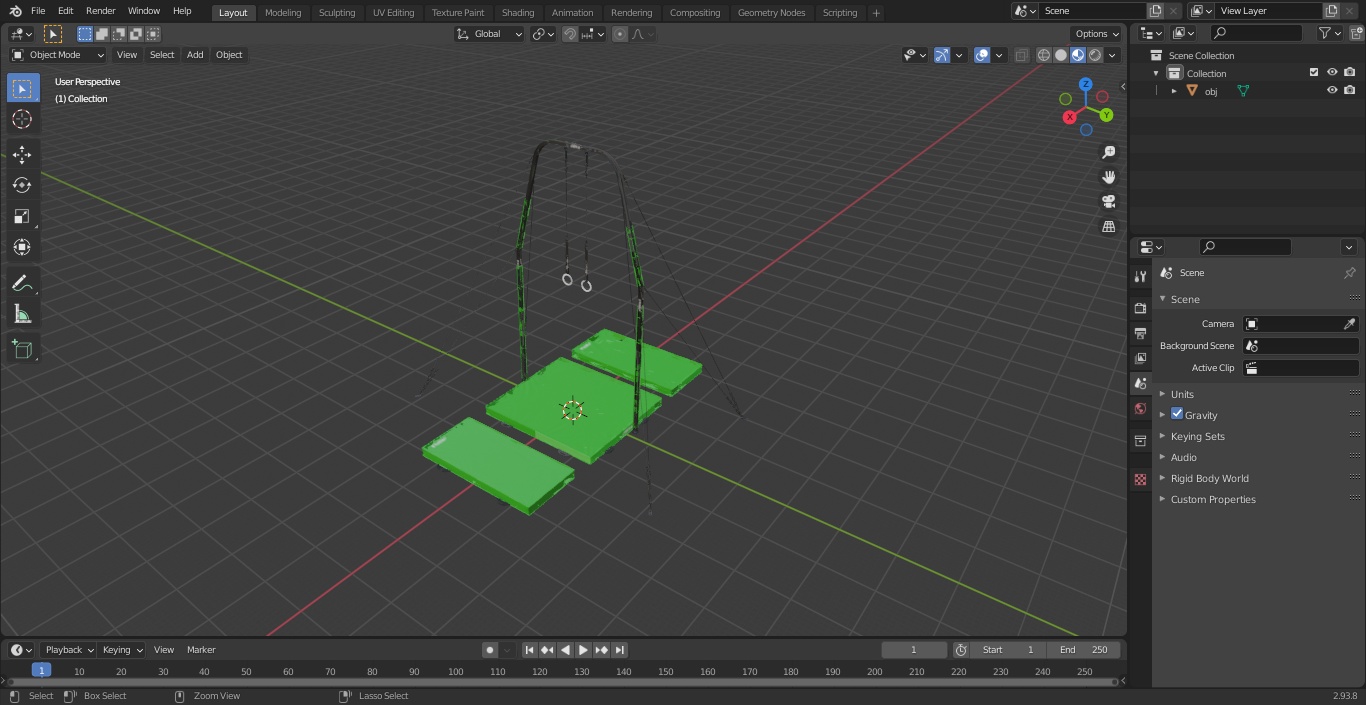Open viewport shading options dropdown
Image resolution: width=1366 pixels, height=705 pixels.
click(x=1112, y=55)
